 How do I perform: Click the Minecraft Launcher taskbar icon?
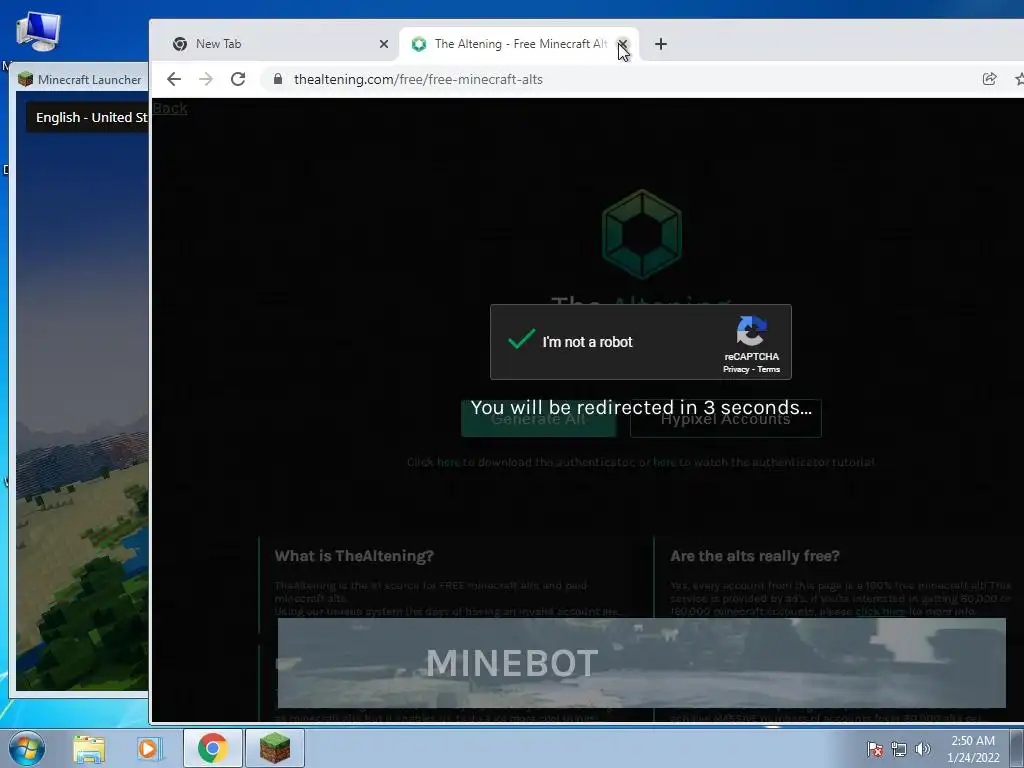pos(275,748)
